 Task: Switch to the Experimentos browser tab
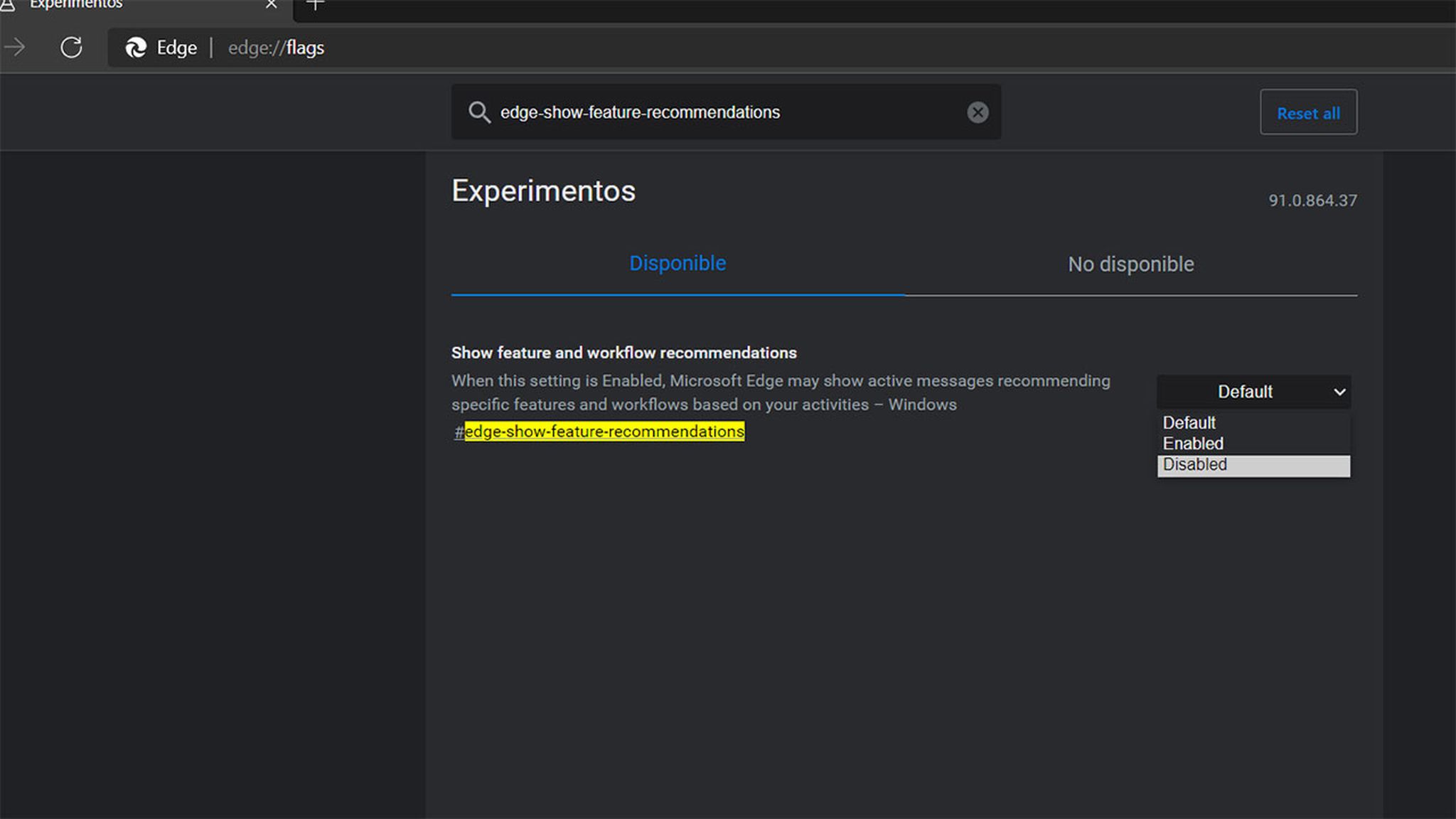point(107,6)
